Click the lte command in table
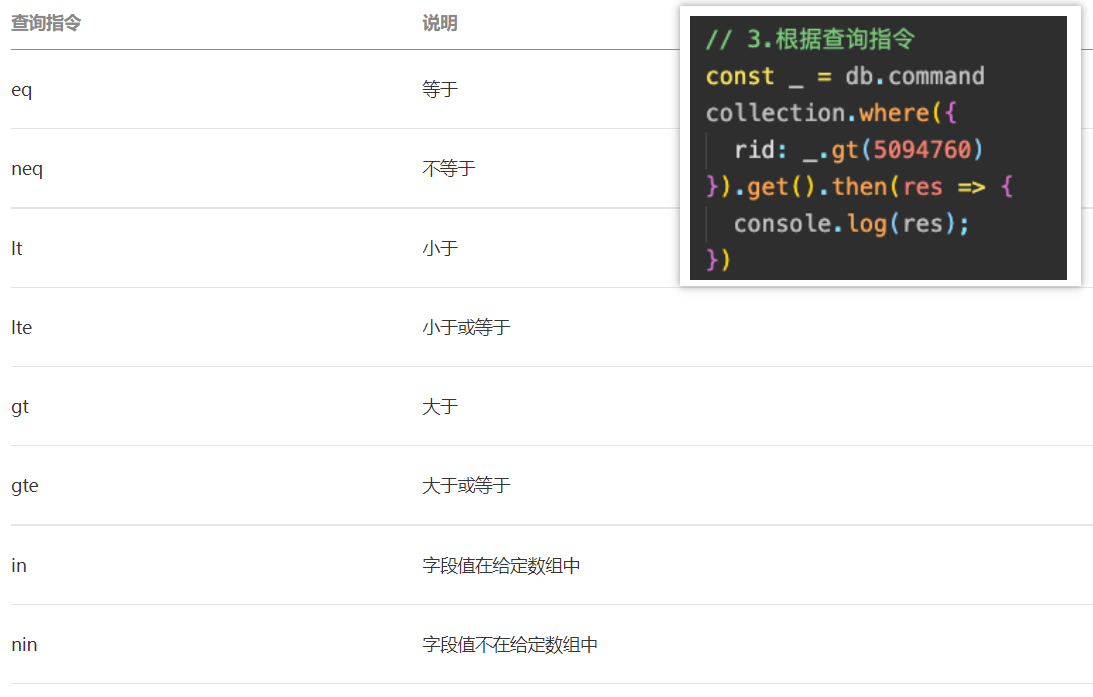 22,327
